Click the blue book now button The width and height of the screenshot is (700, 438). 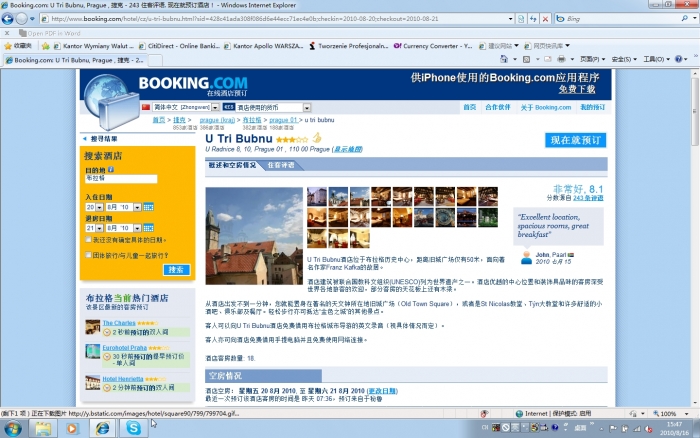(x=575, y=140)
